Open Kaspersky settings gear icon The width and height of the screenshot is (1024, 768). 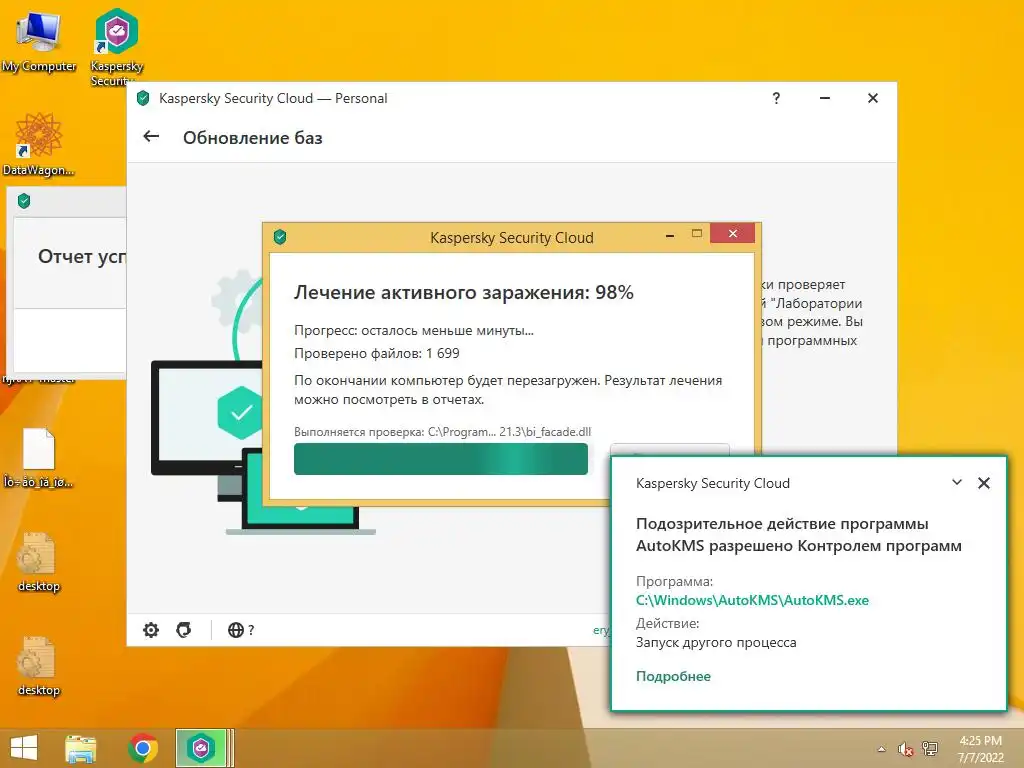click(x=151, y=630)
